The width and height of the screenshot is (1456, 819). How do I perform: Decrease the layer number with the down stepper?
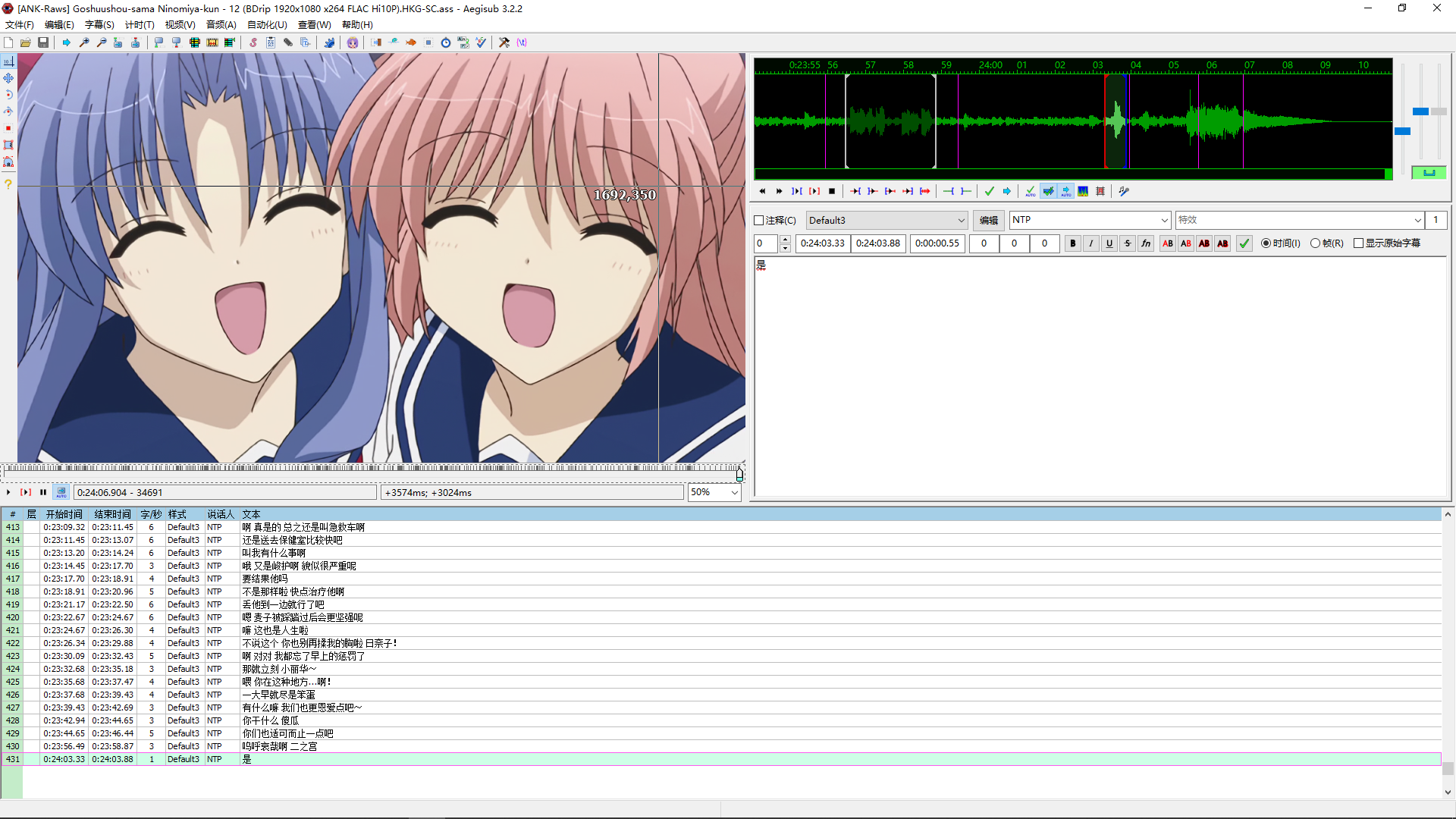[785, 247]
